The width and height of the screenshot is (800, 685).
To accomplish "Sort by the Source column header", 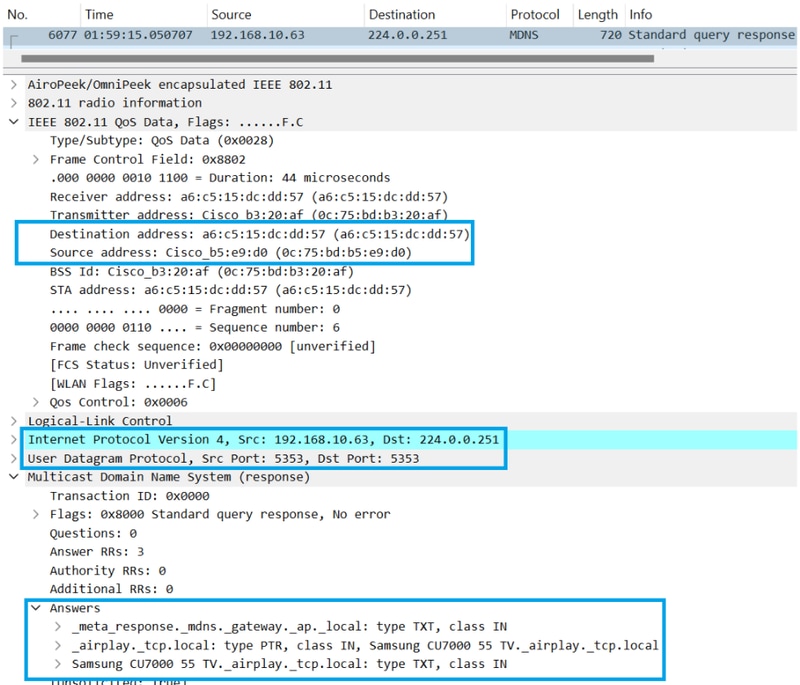I will click(231, 14).
